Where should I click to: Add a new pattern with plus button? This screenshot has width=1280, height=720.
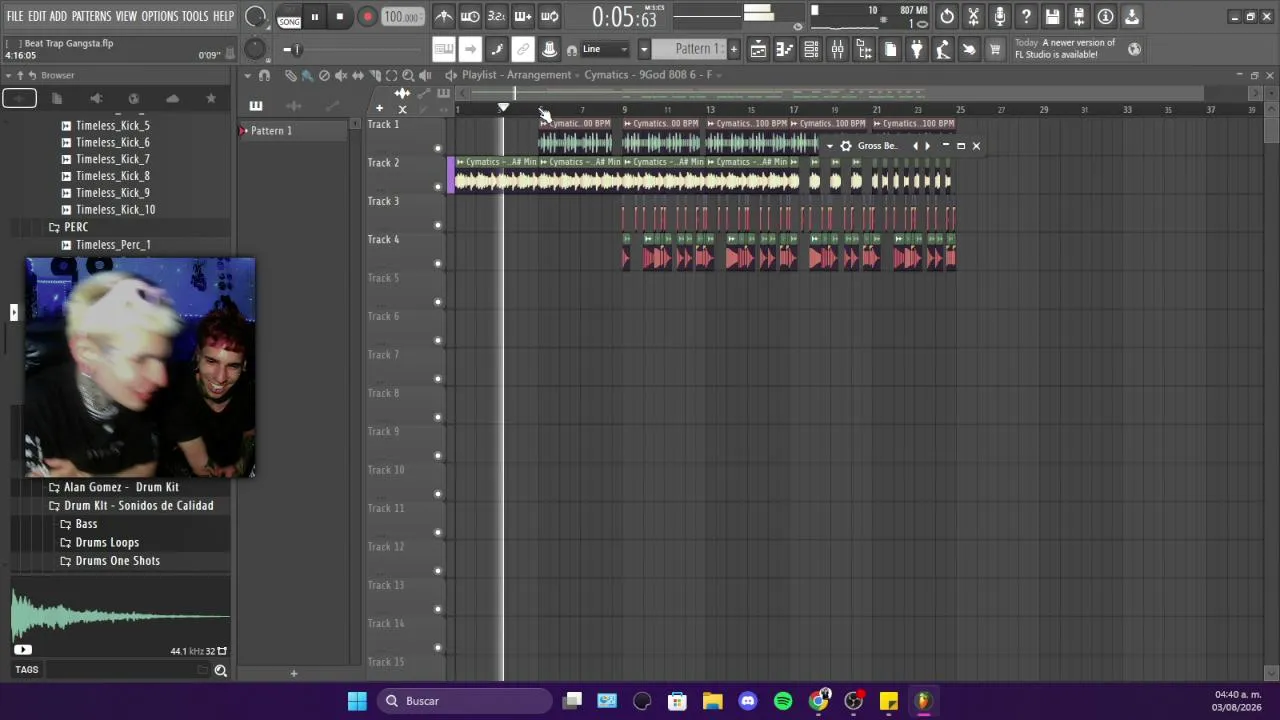(x=733, y=49)
